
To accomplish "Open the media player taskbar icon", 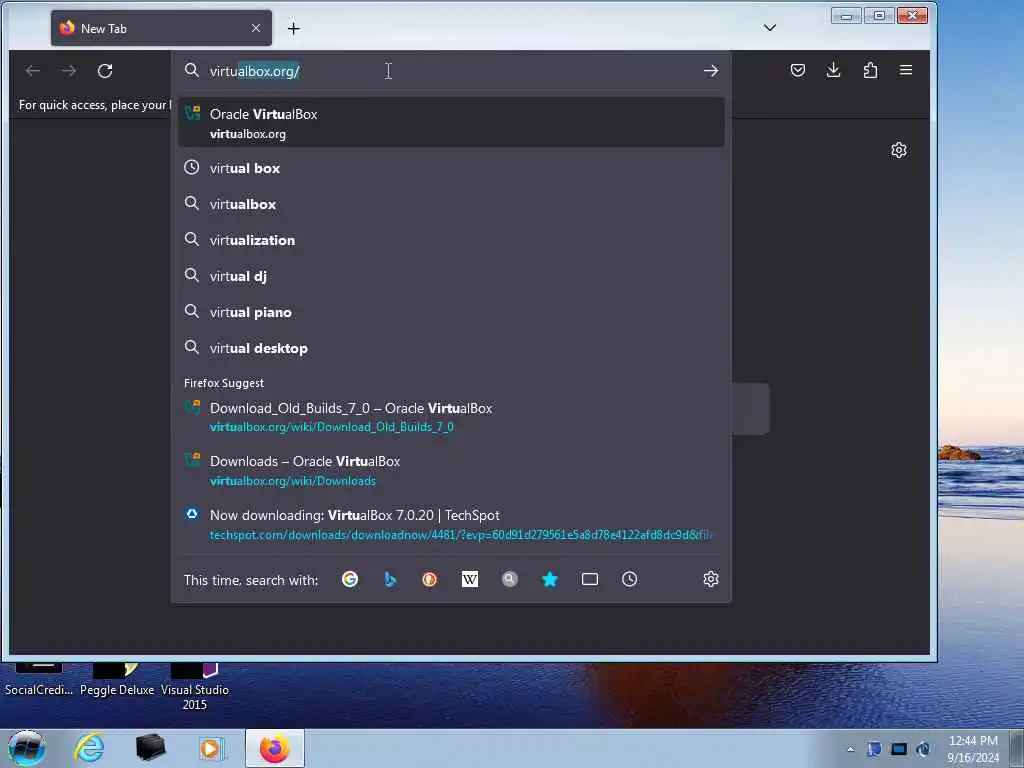I will click(210, 748).
